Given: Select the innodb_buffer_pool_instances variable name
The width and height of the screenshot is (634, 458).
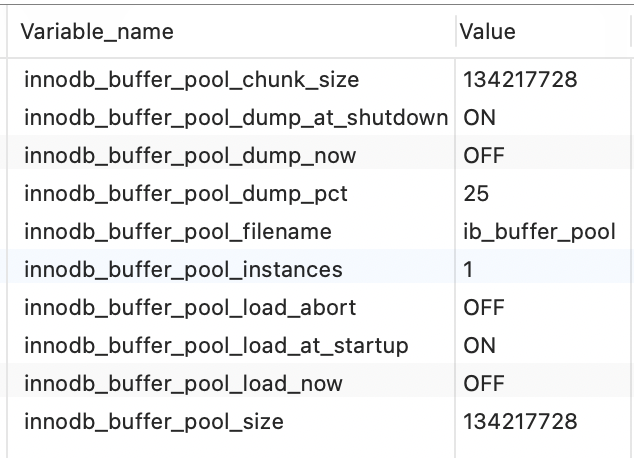Looking at the screenshot, I should 183,270.
